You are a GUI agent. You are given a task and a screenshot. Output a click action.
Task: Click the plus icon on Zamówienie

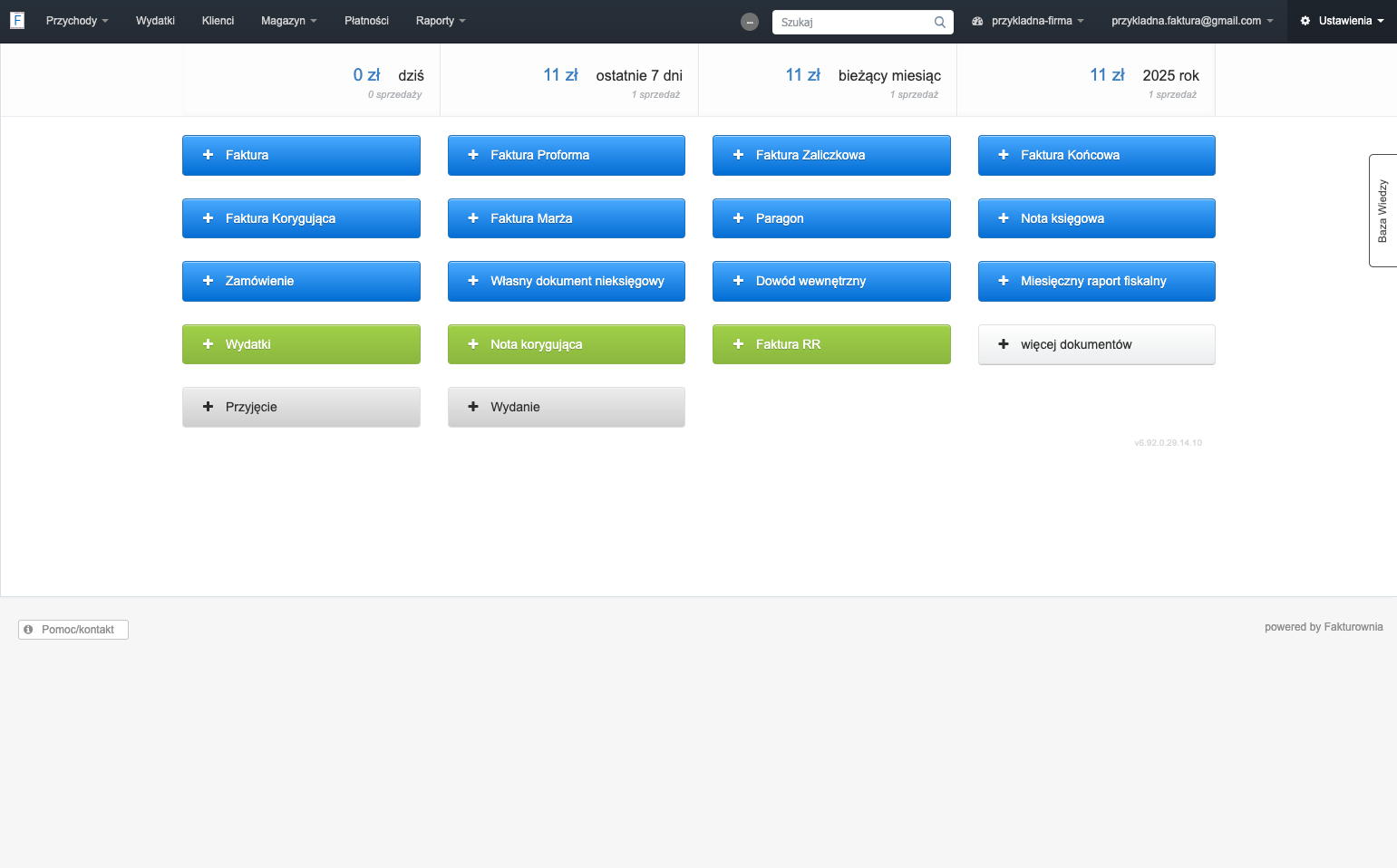[208, 281]
